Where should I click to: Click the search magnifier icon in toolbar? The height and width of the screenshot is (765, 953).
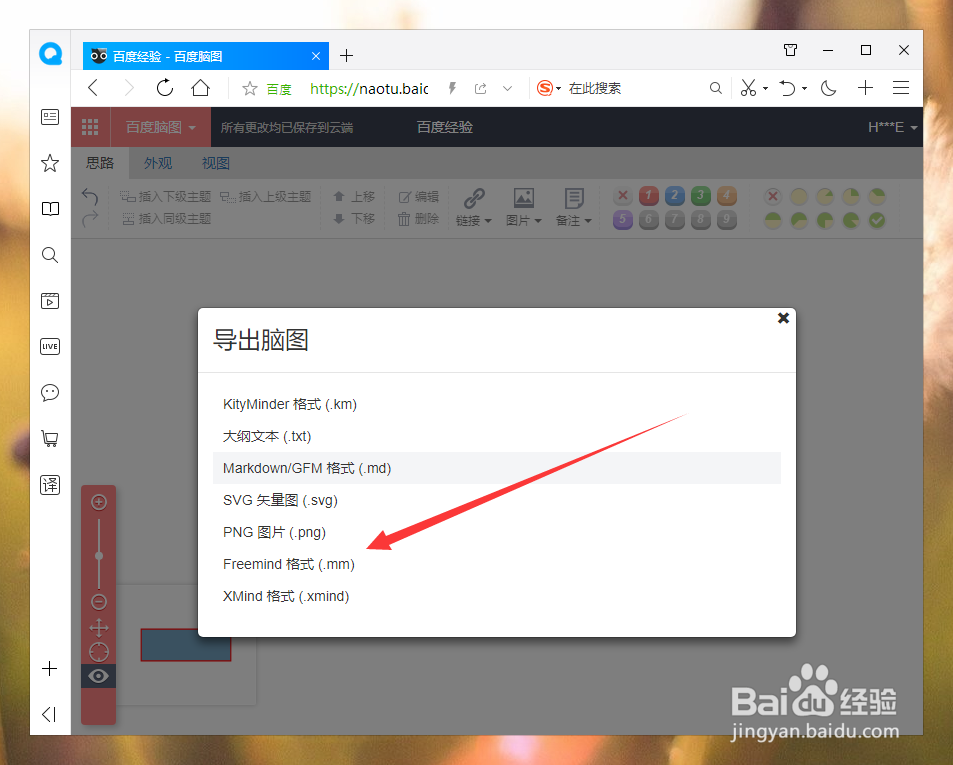tap(715, 88)
